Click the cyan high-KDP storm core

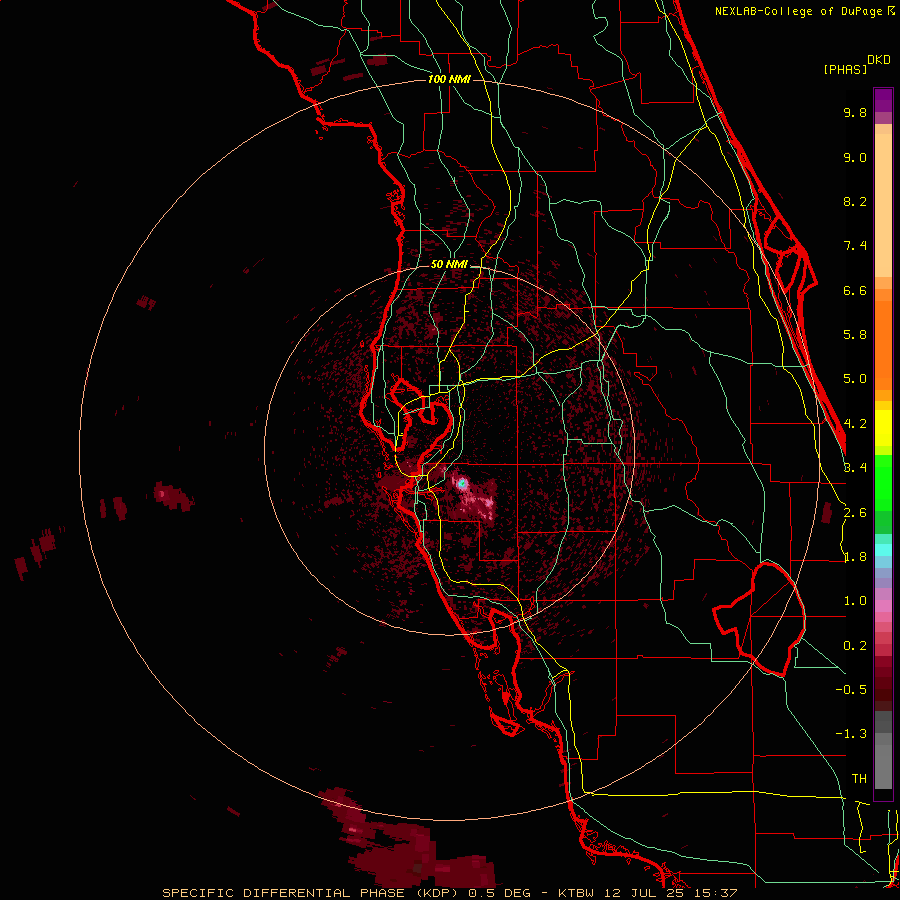[x=461, y=483]
